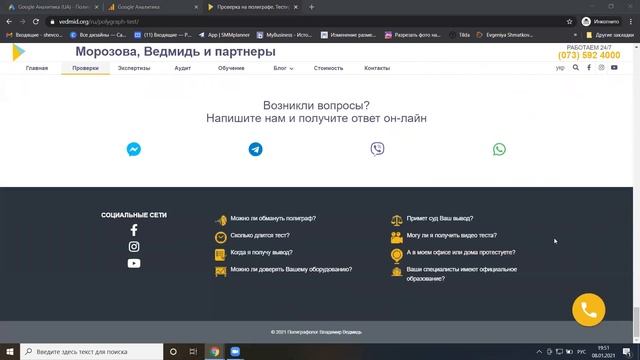This screenshot has width=640, height=360.
Task: Close the Проверка на полиграфе browser tab
Action: point(296,7)
